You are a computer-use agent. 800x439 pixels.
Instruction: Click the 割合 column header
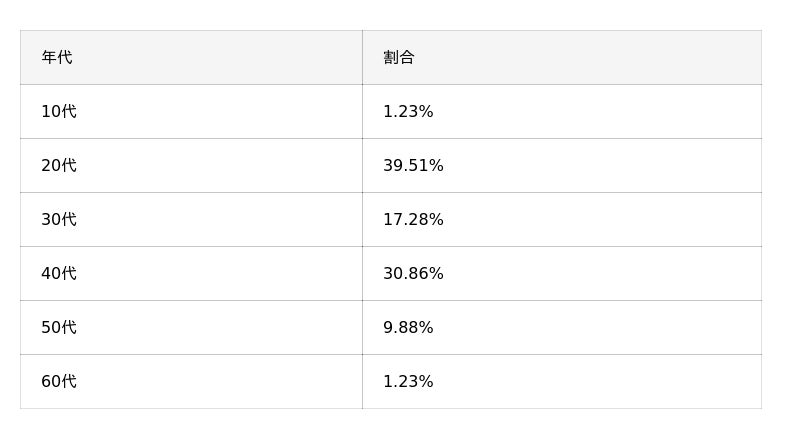[398, 58]
